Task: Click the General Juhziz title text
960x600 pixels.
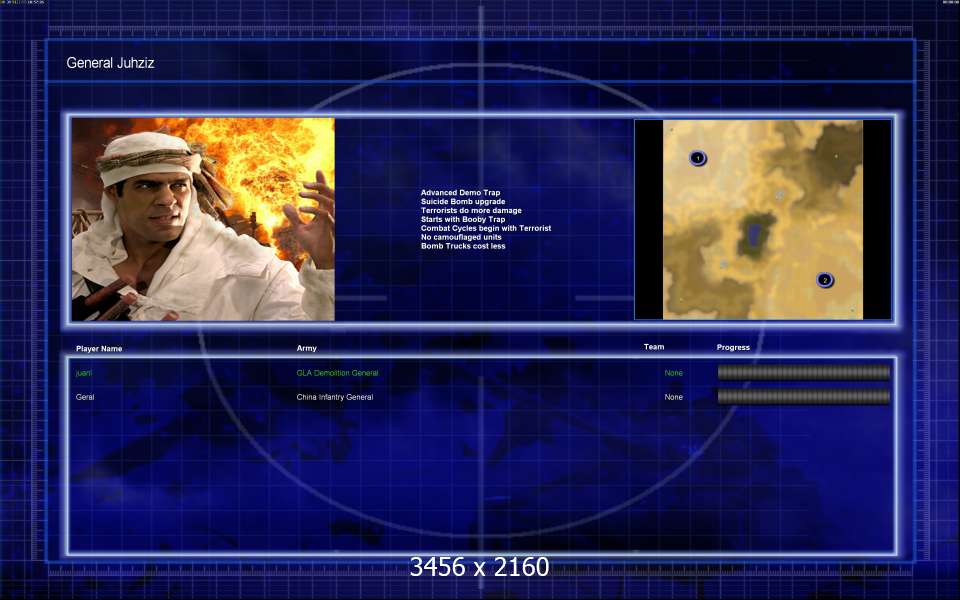Action: (x=110, y=63)
